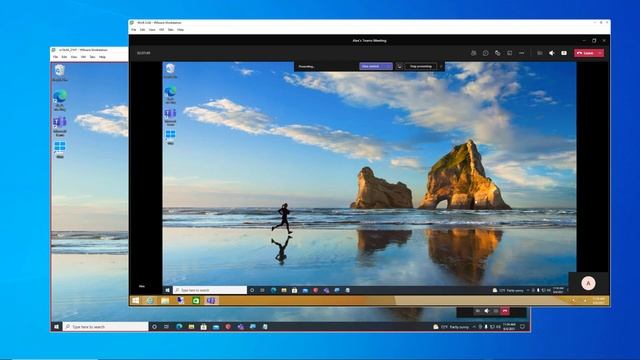Open Tabs menu in front VMware window
The height and width of the screenshot is (360, 640).
tap(171, 30)
